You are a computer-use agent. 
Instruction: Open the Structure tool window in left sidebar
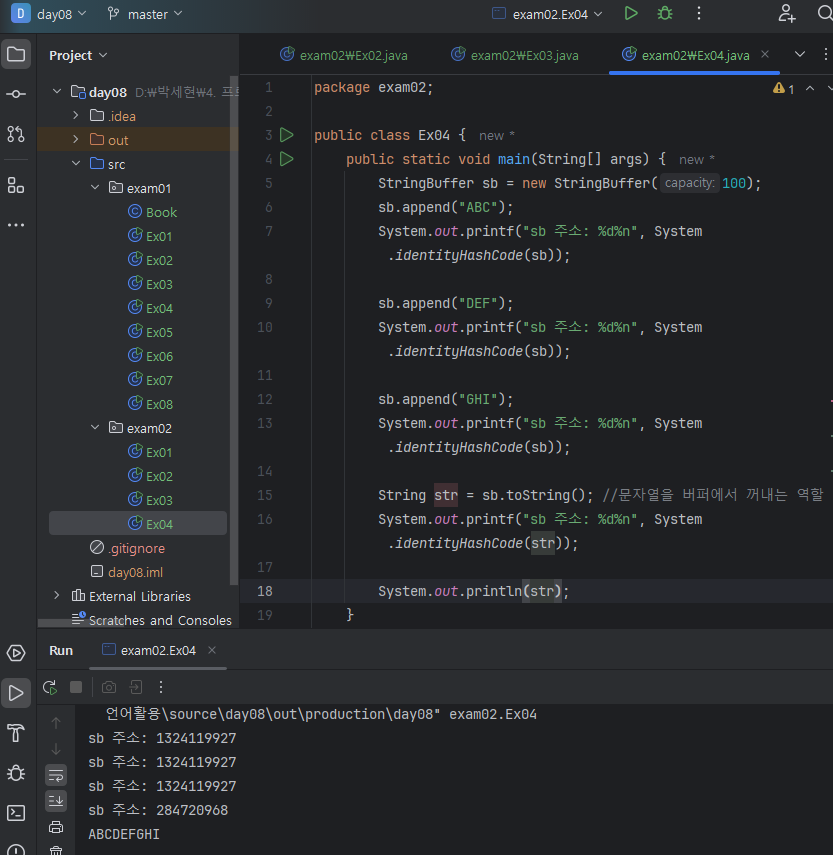[x=16, y=185]
